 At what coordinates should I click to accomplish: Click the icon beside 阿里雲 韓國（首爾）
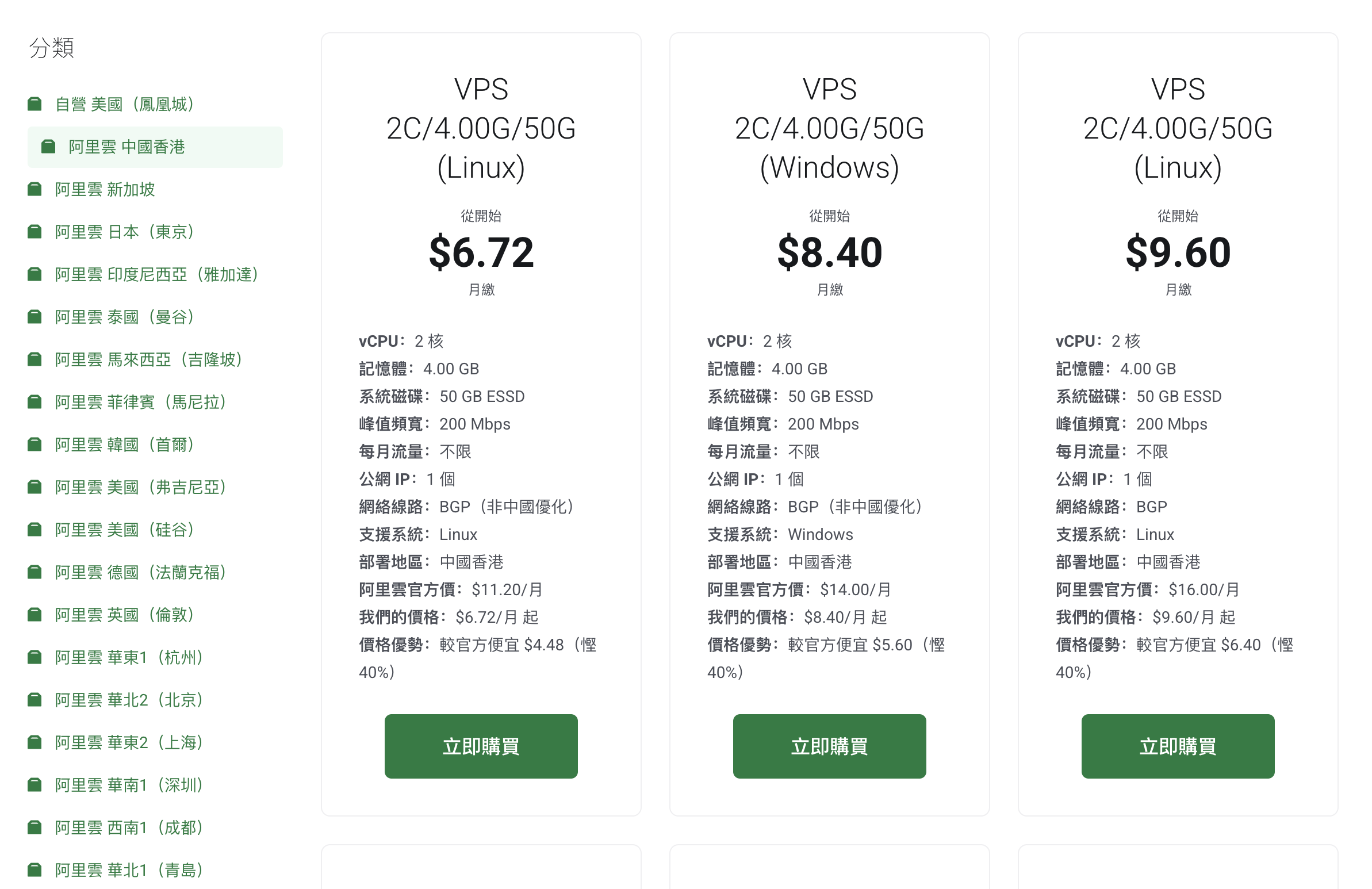pyautogui.click(x=35, y=444)
